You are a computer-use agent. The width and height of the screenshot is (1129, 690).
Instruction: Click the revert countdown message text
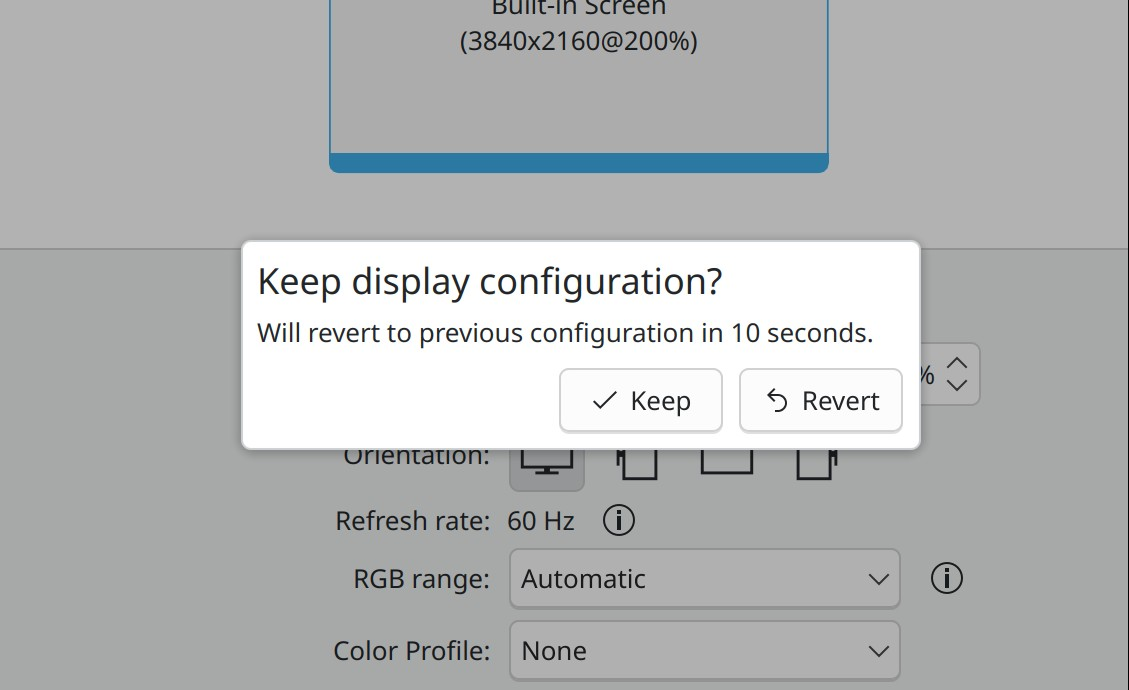(x=565, y=333)
